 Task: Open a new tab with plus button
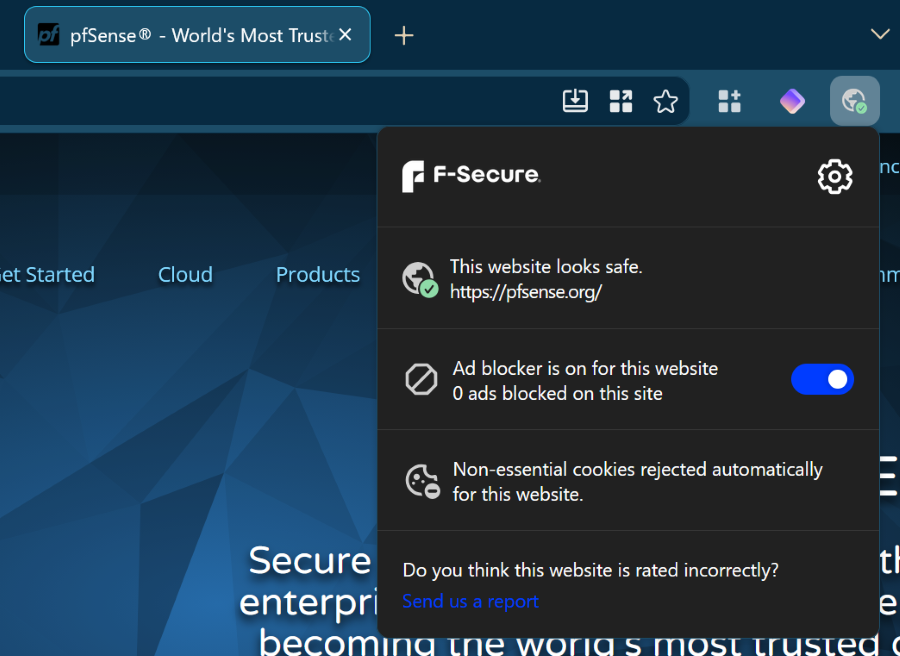[x=404, y=36]
